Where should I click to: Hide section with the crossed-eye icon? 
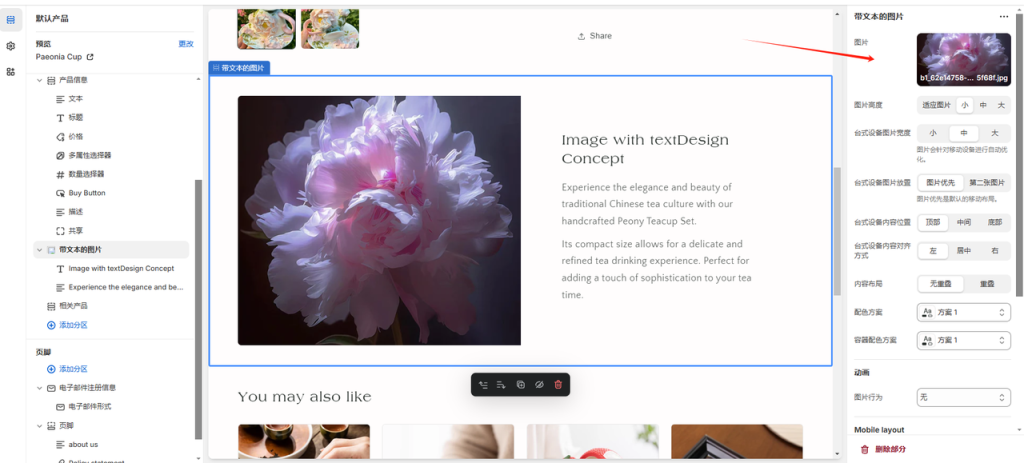pyautogui.click(x=539, y=384)
